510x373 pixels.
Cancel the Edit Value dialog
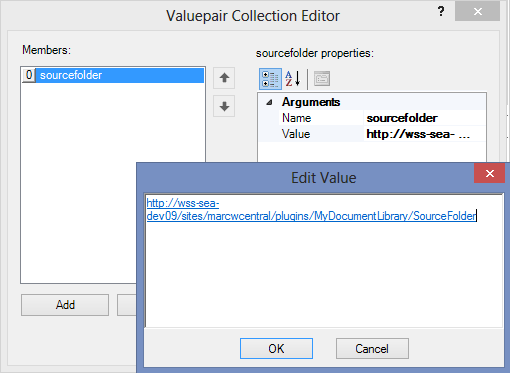click(372, 349)
